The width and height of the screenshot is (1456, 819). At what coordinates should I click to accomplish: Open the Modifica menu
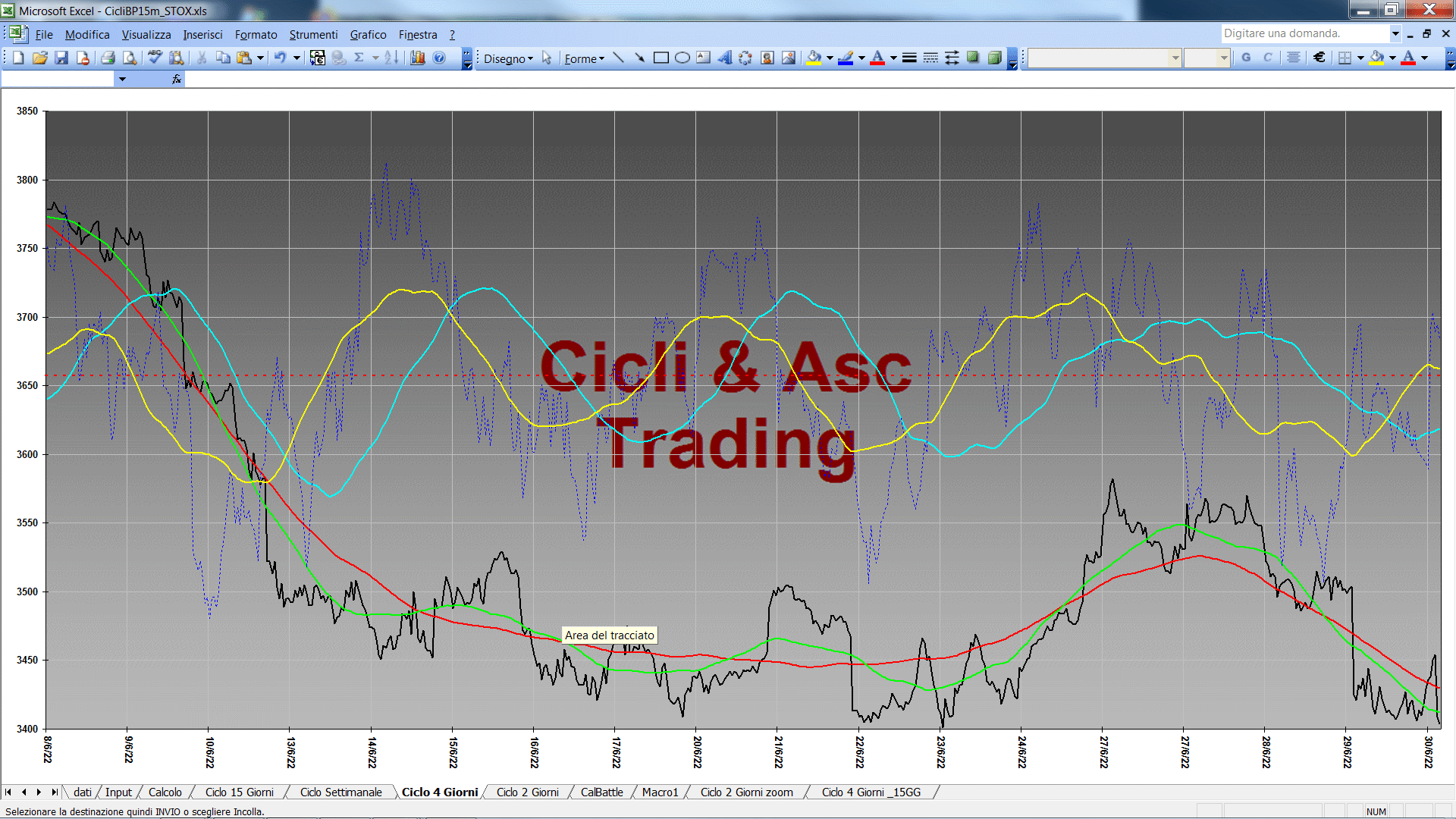(87, 35)
